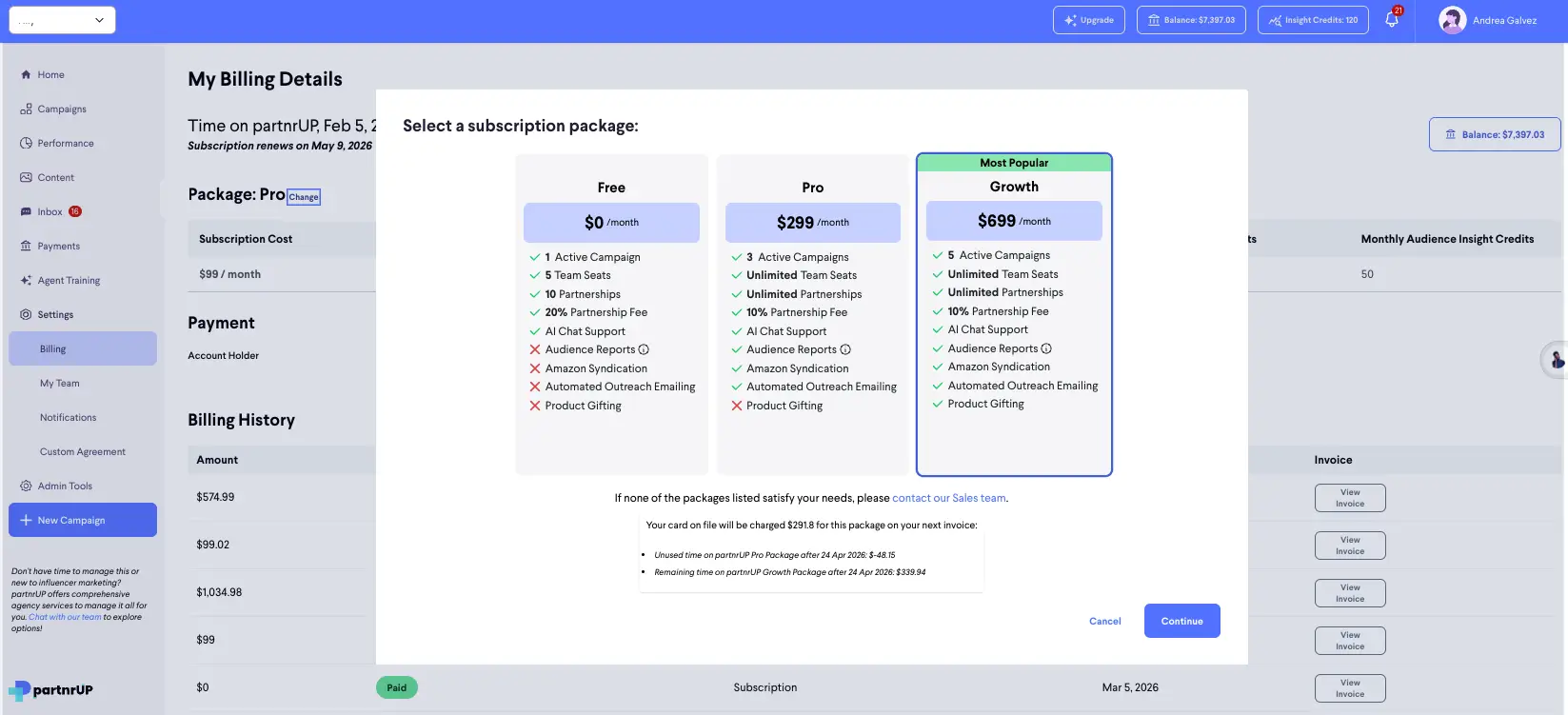Viewport: 1568px width, 715px height.
Task: Click the Payments bank icon
Action: pos(26,246)
